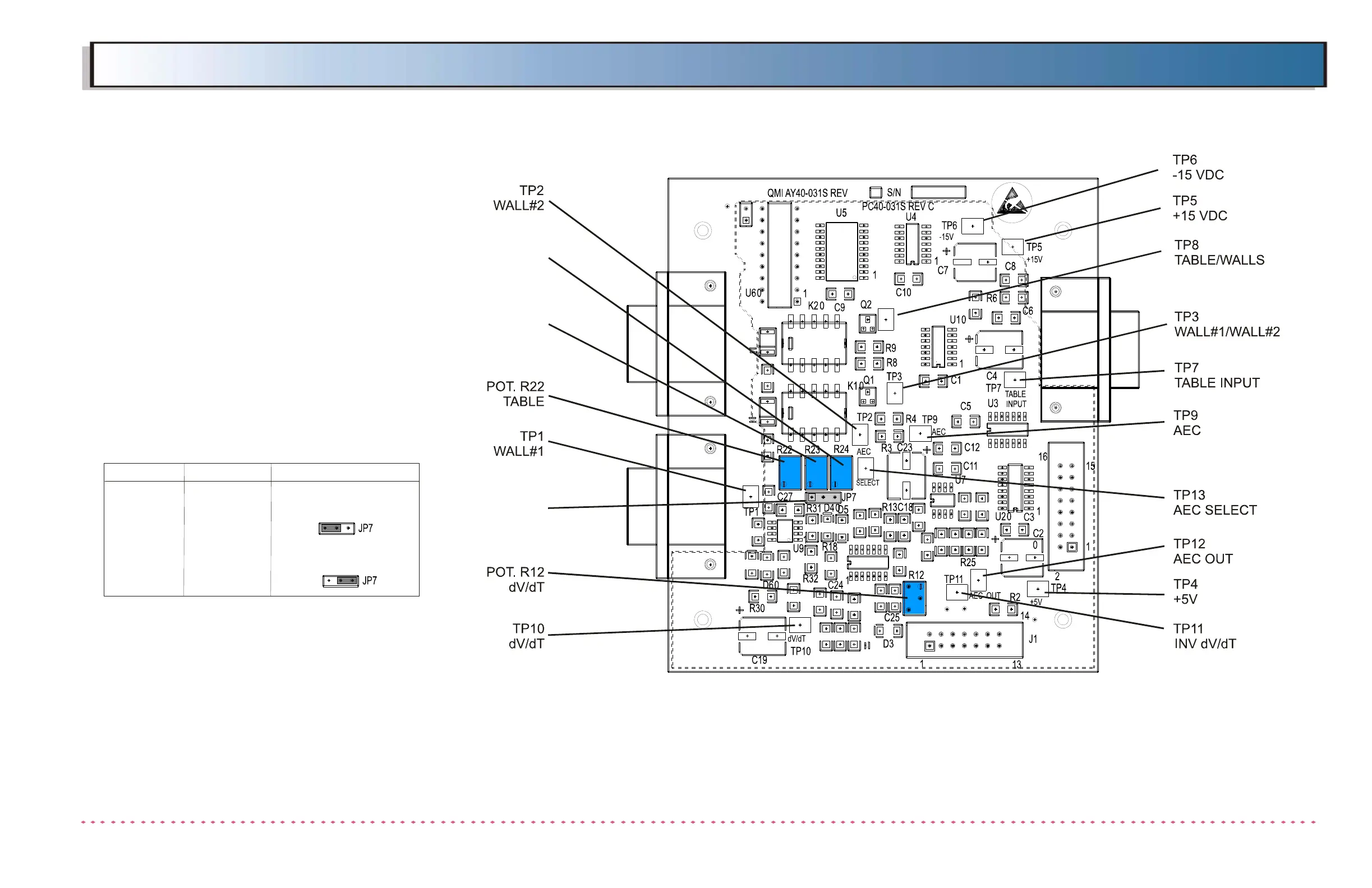Click the TP1 test point pad on the board
The width and height of the screenshot is (1372, 888).
click(751, 496)
